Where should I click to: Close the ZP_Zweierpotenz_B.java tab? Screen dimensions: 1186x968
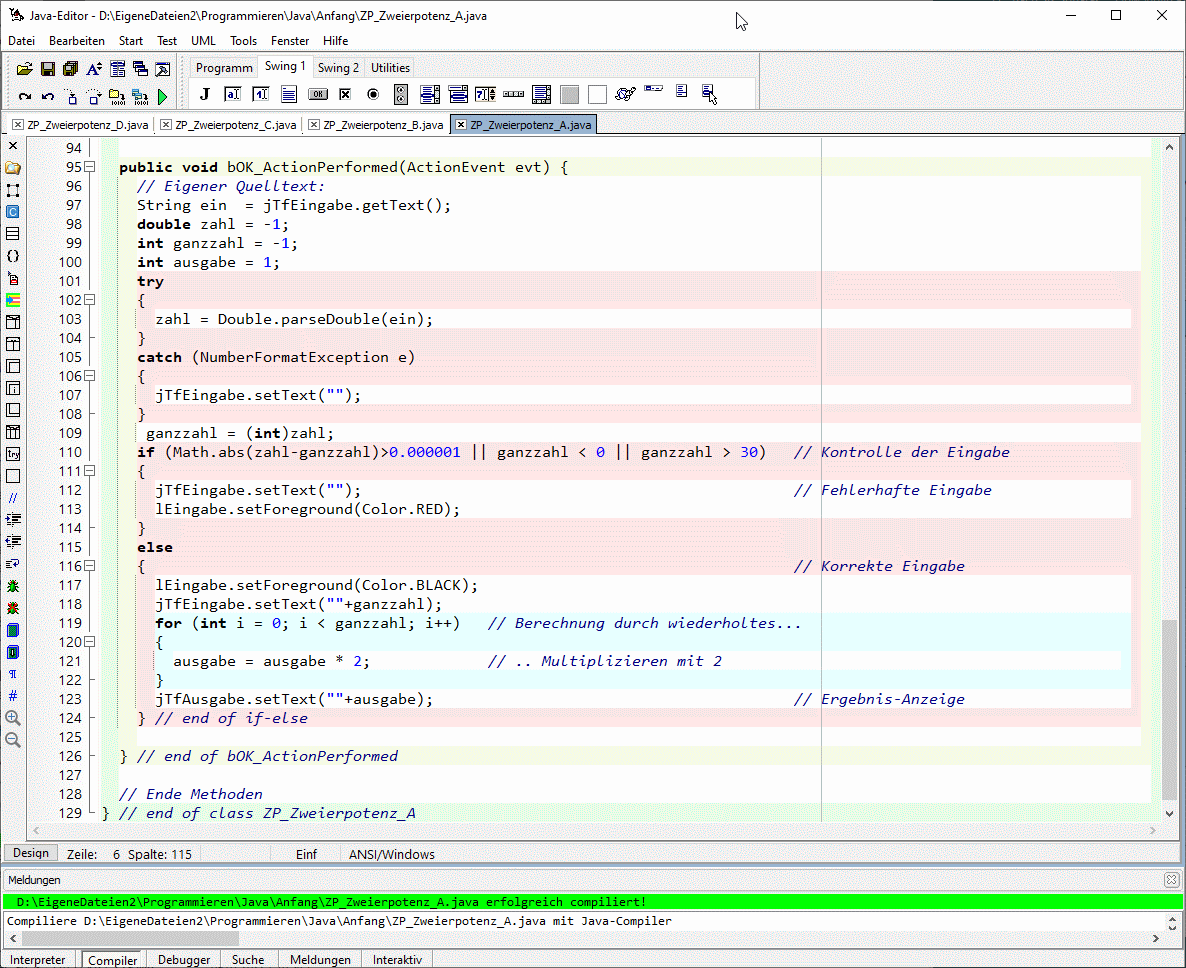click(314, 125)
